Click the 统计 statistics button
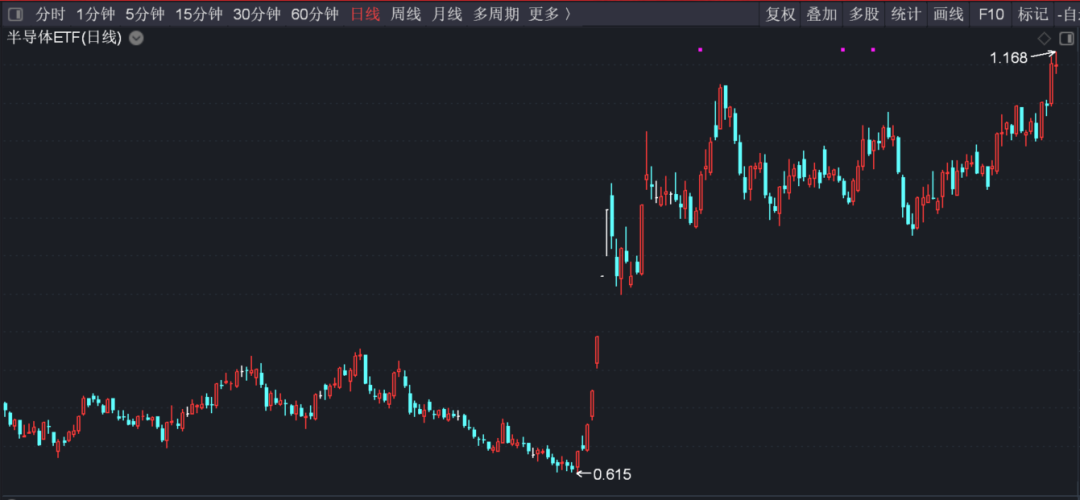1080x500 pixels. 906,14
